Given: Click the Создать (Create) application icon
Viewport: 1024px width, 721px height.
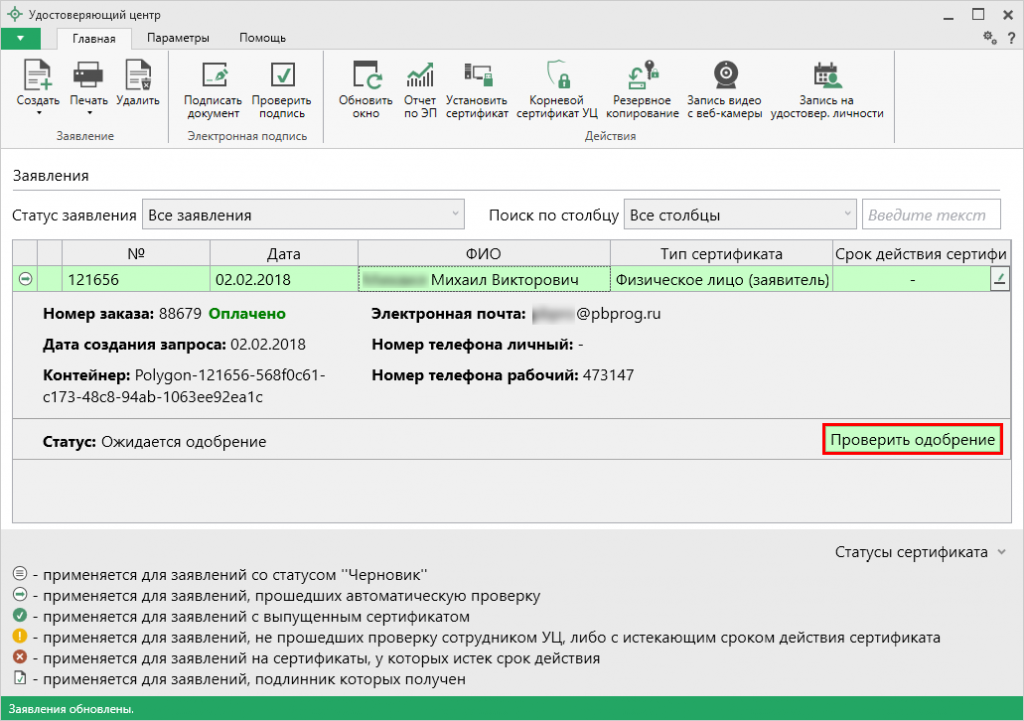Looking at the screenshot, I should (x=38, y=77).
